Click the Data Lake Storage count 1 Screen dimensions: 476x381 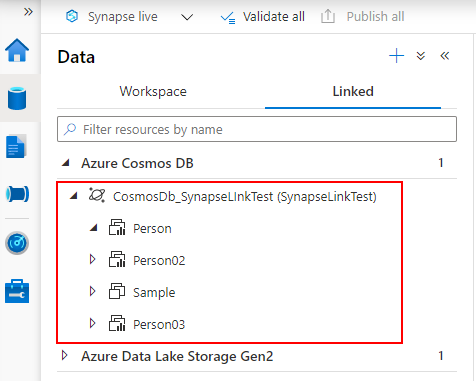(x=441, y=356)
